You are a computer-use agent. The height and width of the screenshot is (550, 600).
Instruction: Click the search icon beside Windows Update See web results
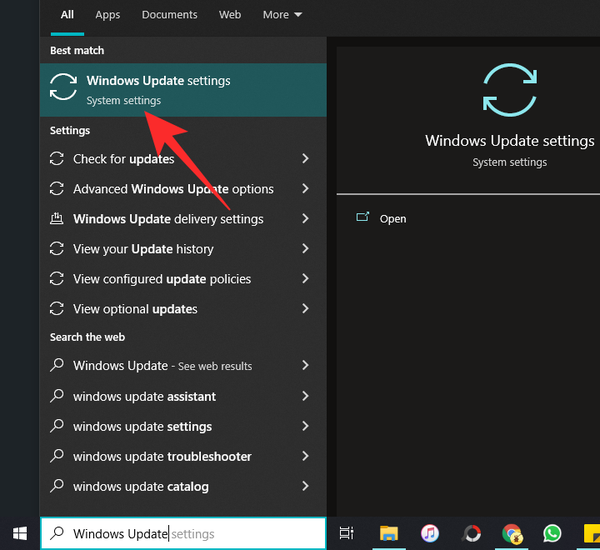[57, 365]
